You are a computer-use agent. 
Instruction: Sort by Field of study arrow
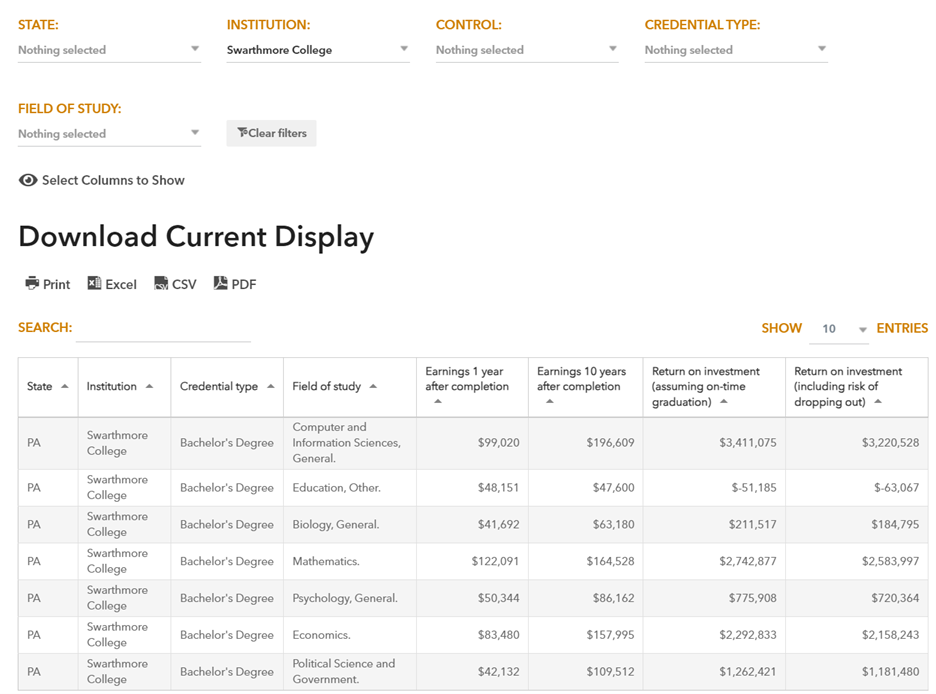pos(373,386)
